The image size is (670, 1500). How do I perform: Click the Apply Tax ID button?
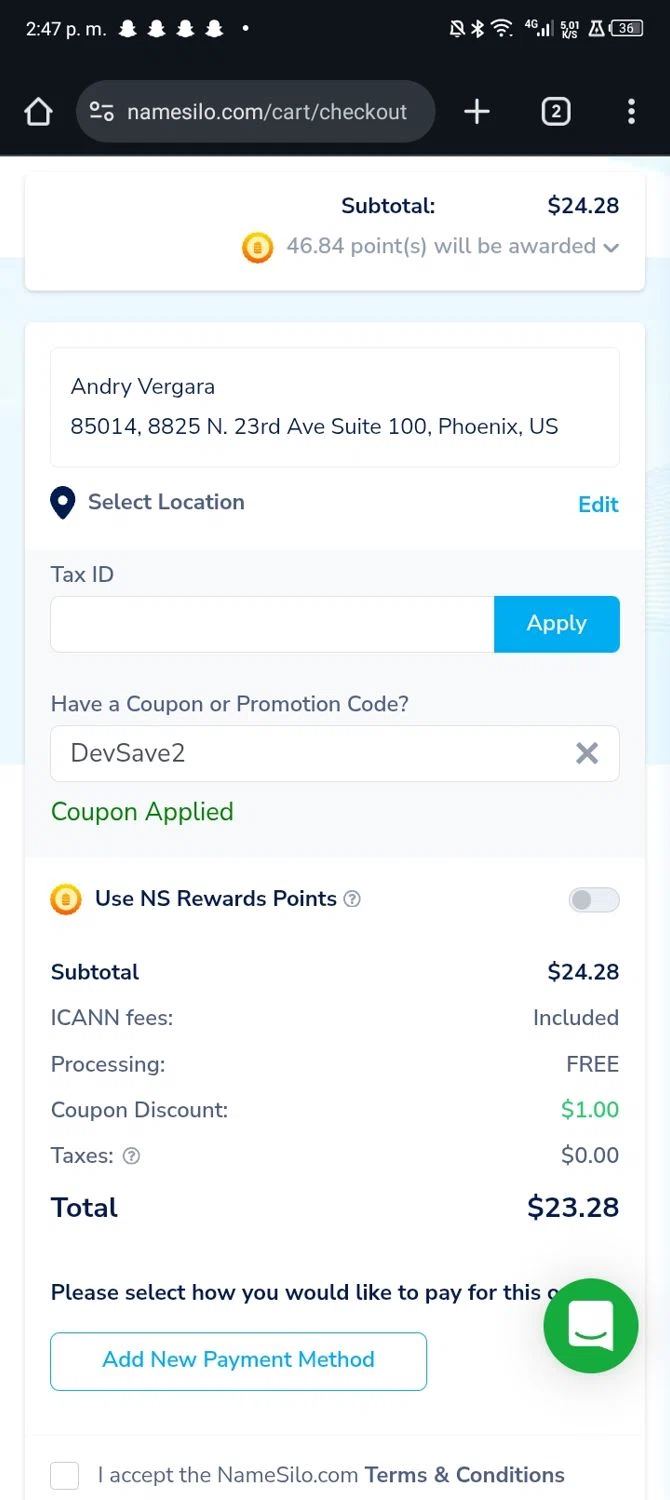pos(556,624)
